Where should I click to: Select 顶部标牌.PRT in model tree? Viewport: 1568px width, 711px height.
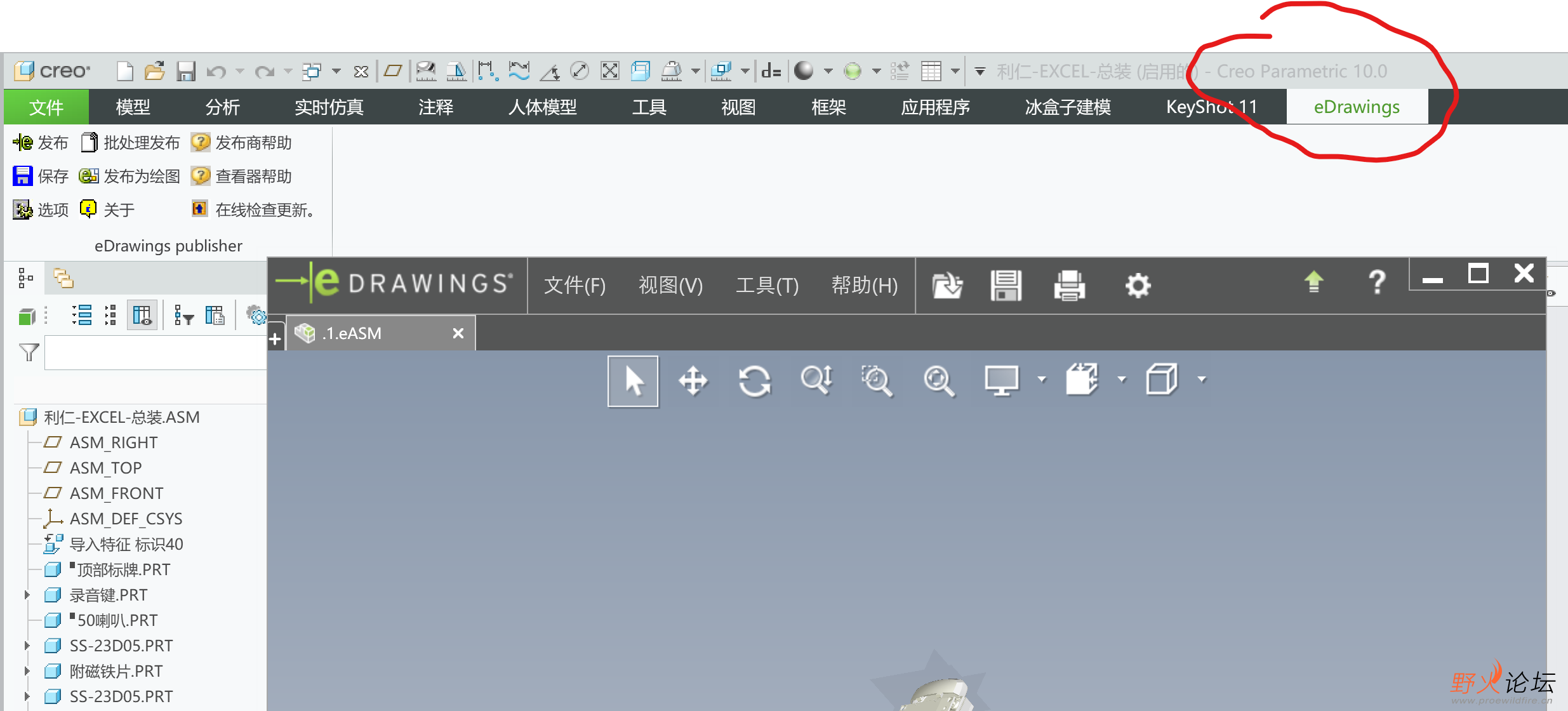107,569
